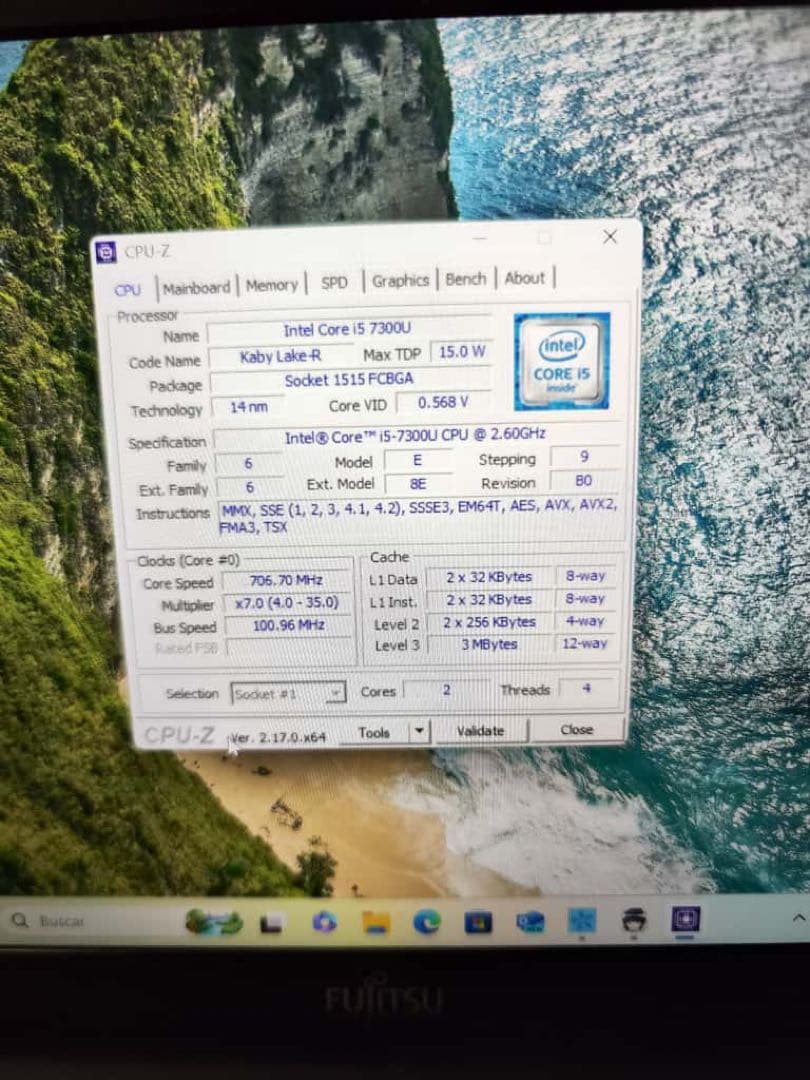The width and height of the screenshot is (810, 1080).
Task: Click the Close button at bottom
Action: [577, 729]
